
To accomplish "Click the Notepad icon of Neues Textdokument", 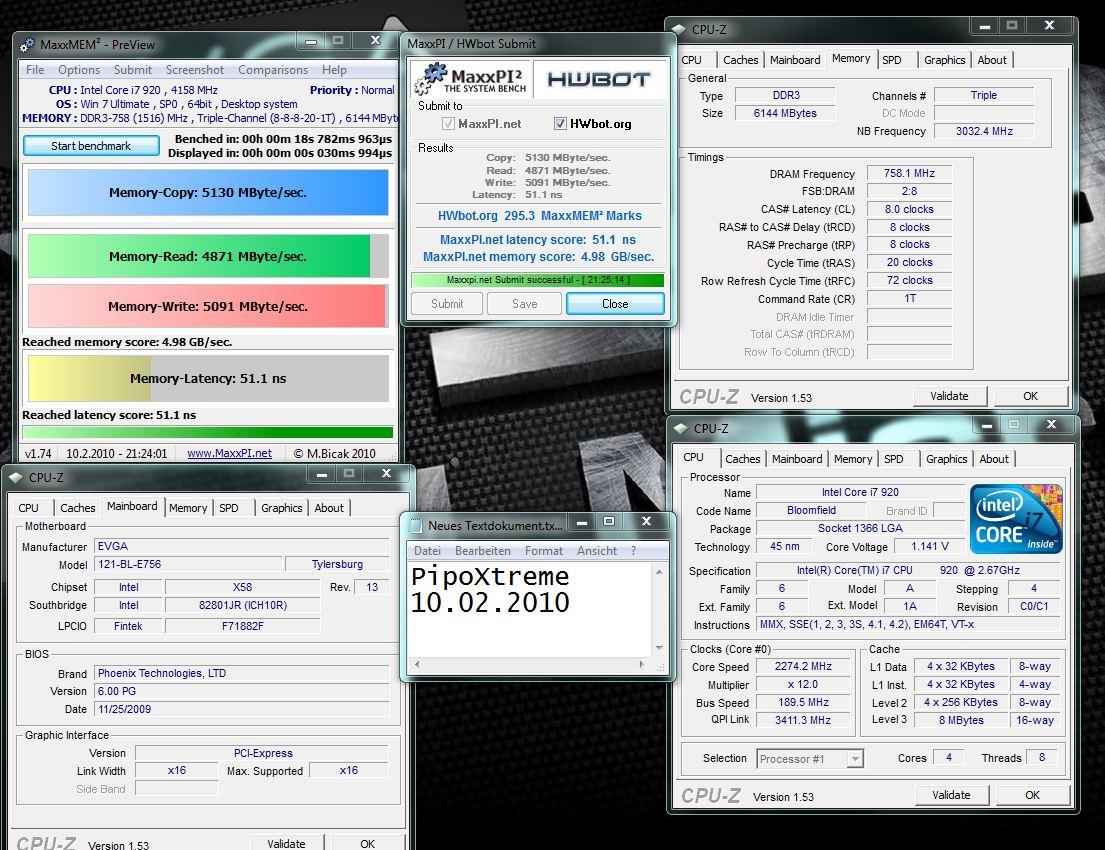I will click(416, 526).
